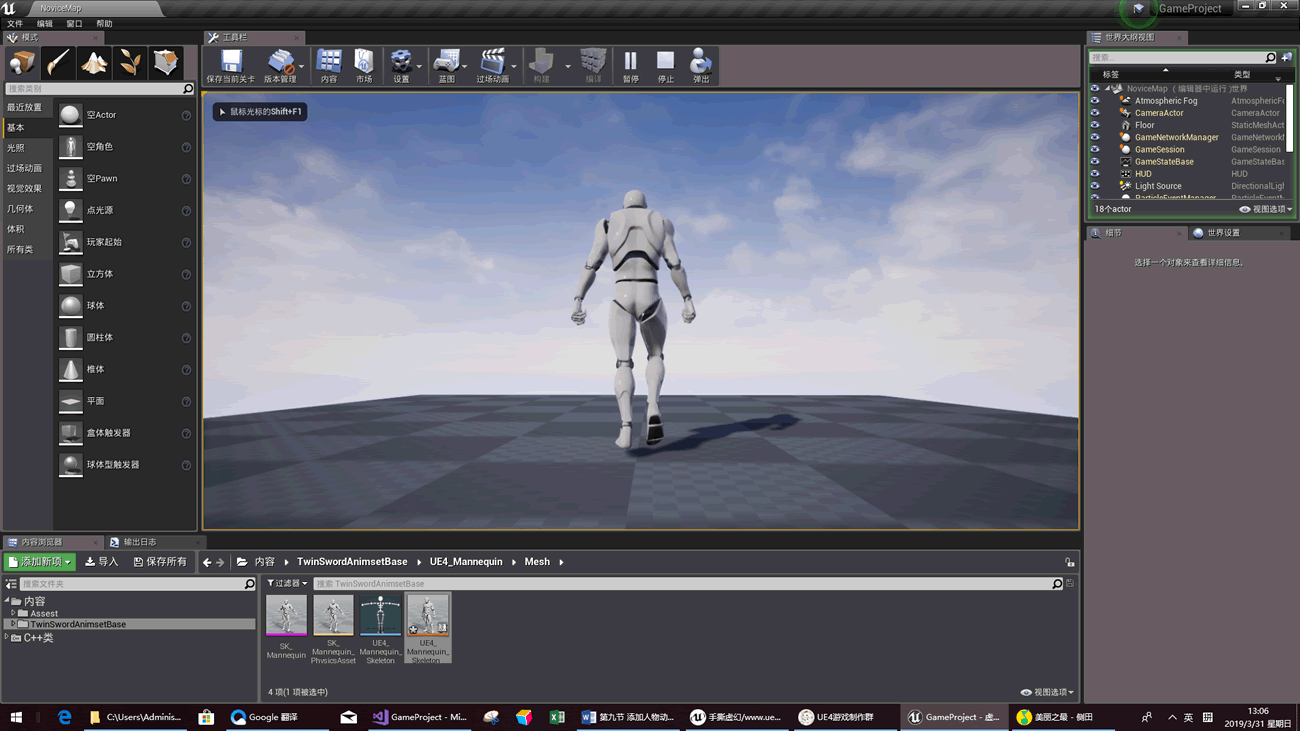1300x731 pixels.
Task: Select the Landscape mountain mode icon
Action: [x=94, y=63]
